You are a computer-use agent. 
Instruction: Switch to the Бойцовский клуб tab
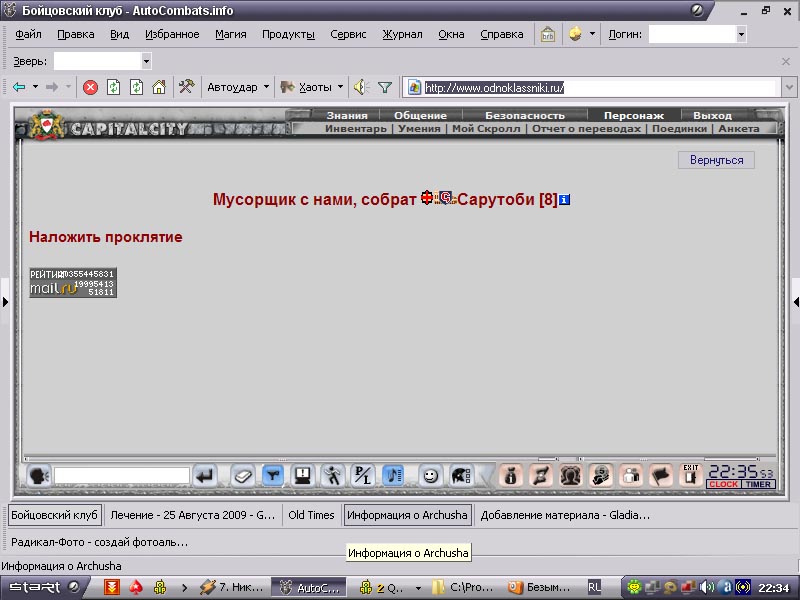[x=54, y=515]
